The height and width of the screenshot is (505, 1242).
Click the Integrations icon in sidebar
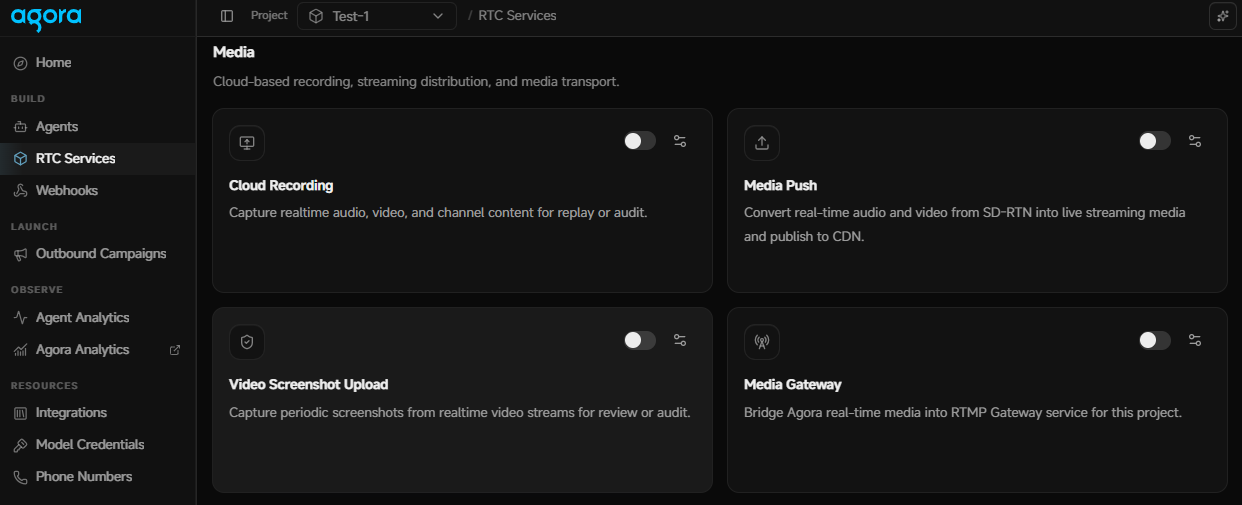(x=20, y=413)
